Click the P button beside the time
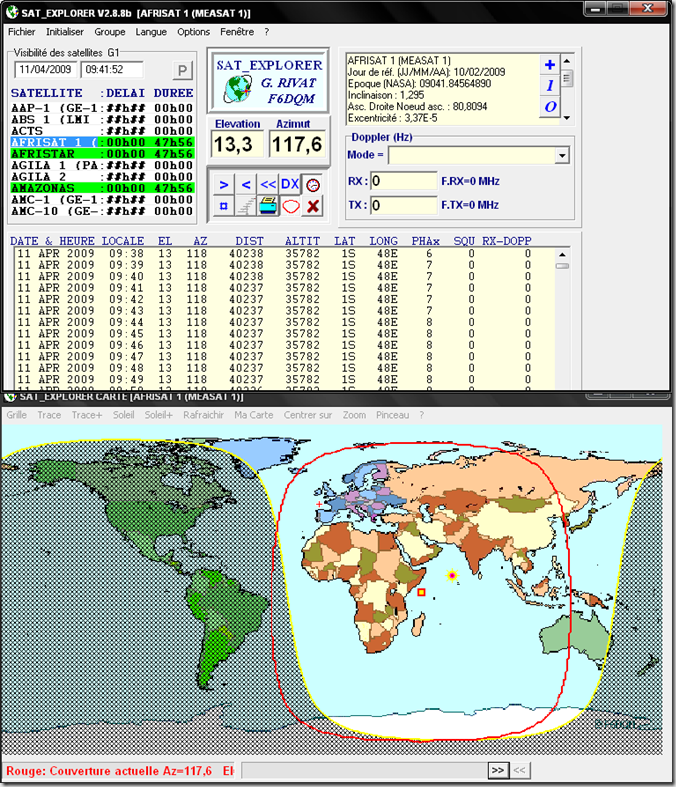 [x=183, y=70]
